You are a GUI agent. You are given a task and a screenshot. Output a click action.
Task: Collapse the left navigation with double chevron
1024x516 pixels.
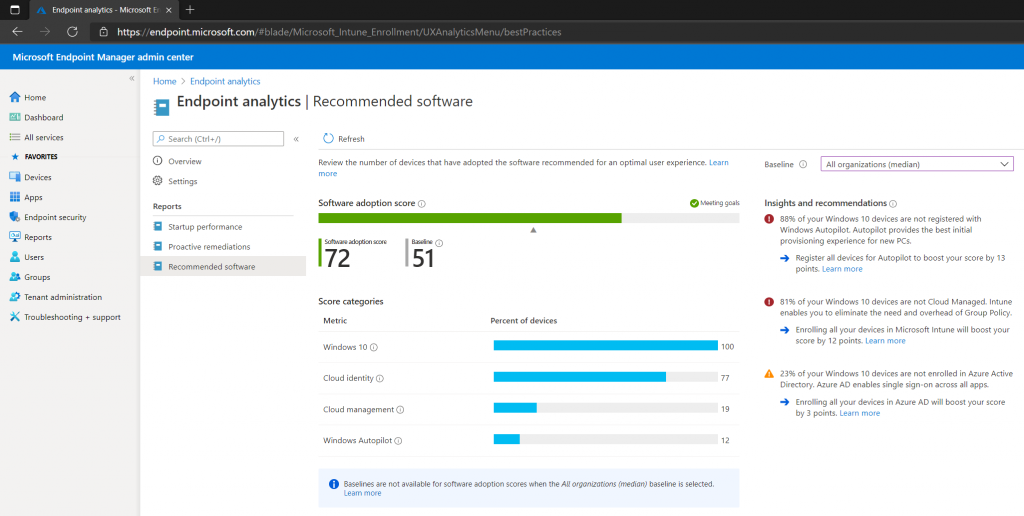coord(131,78)
